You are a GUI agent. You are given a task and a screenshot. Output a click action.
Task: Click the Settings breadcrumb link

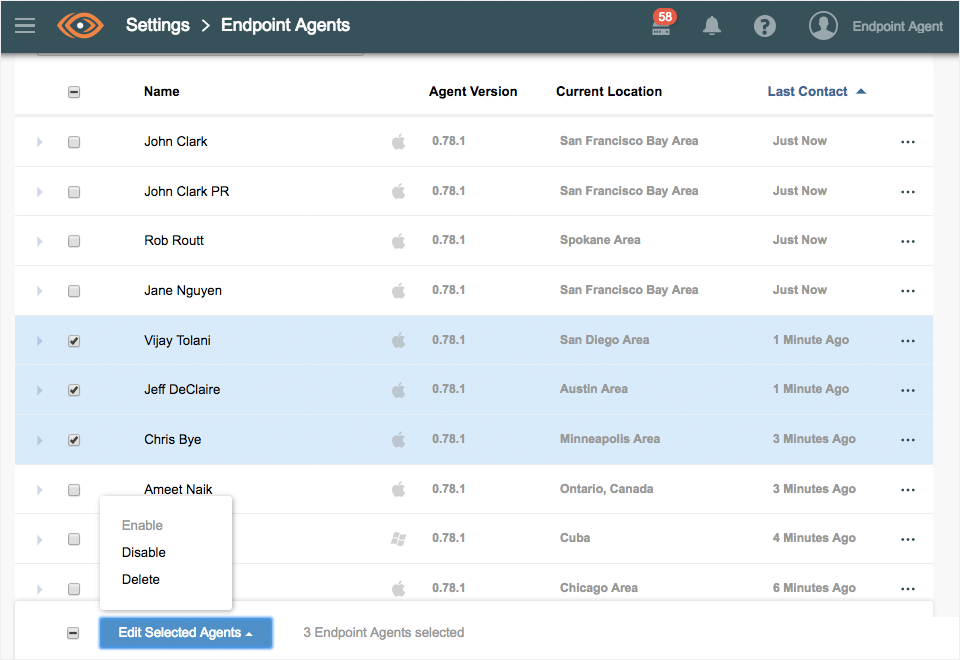(x=157, y=26)
